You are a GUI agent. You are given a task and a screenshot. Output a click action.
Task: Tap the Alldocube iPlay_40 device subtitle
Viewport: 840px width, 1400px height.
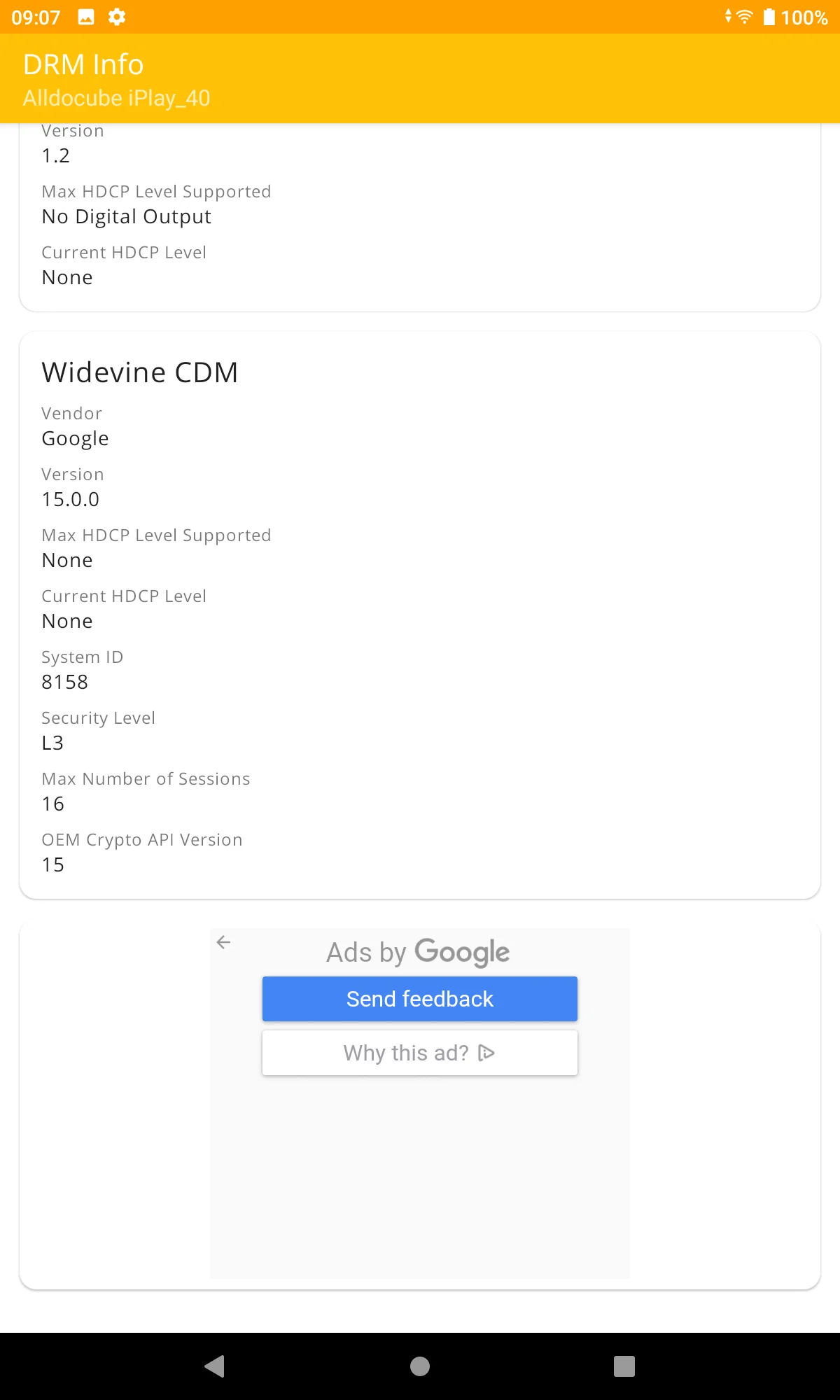coord(116,98)
